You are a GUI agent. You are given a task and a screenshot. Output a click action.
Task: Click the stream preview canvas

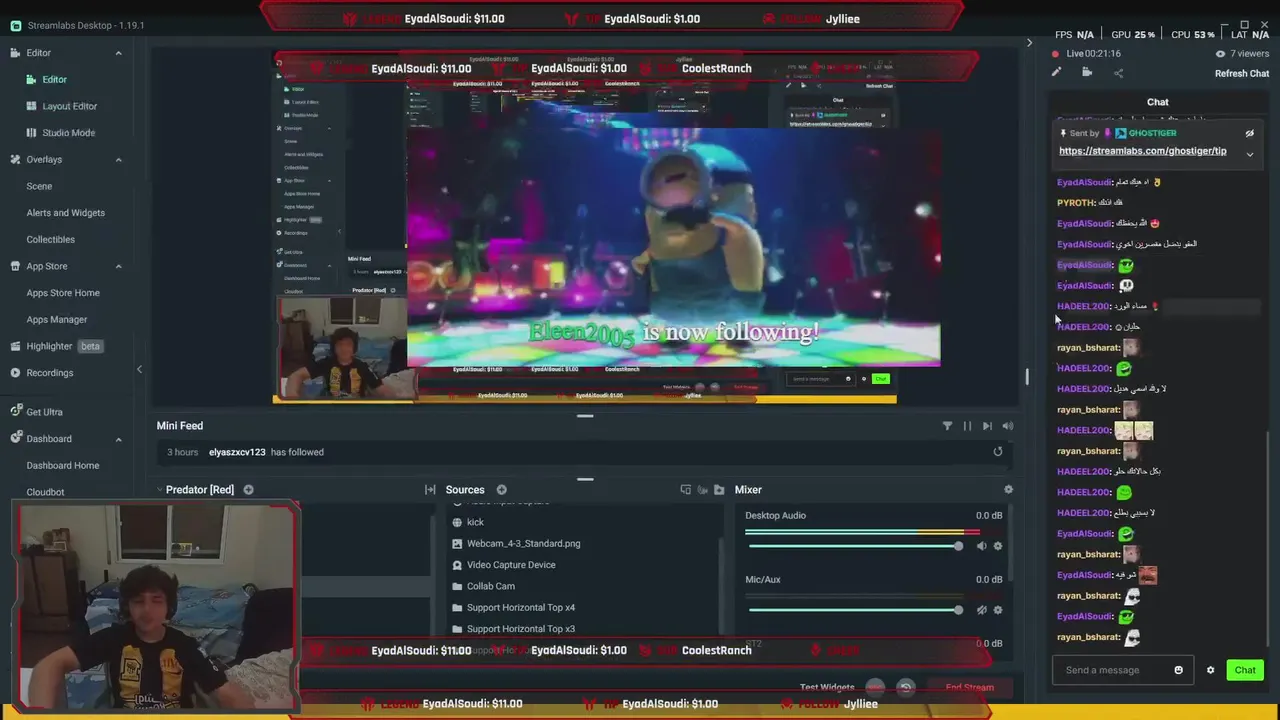point(585,229)
